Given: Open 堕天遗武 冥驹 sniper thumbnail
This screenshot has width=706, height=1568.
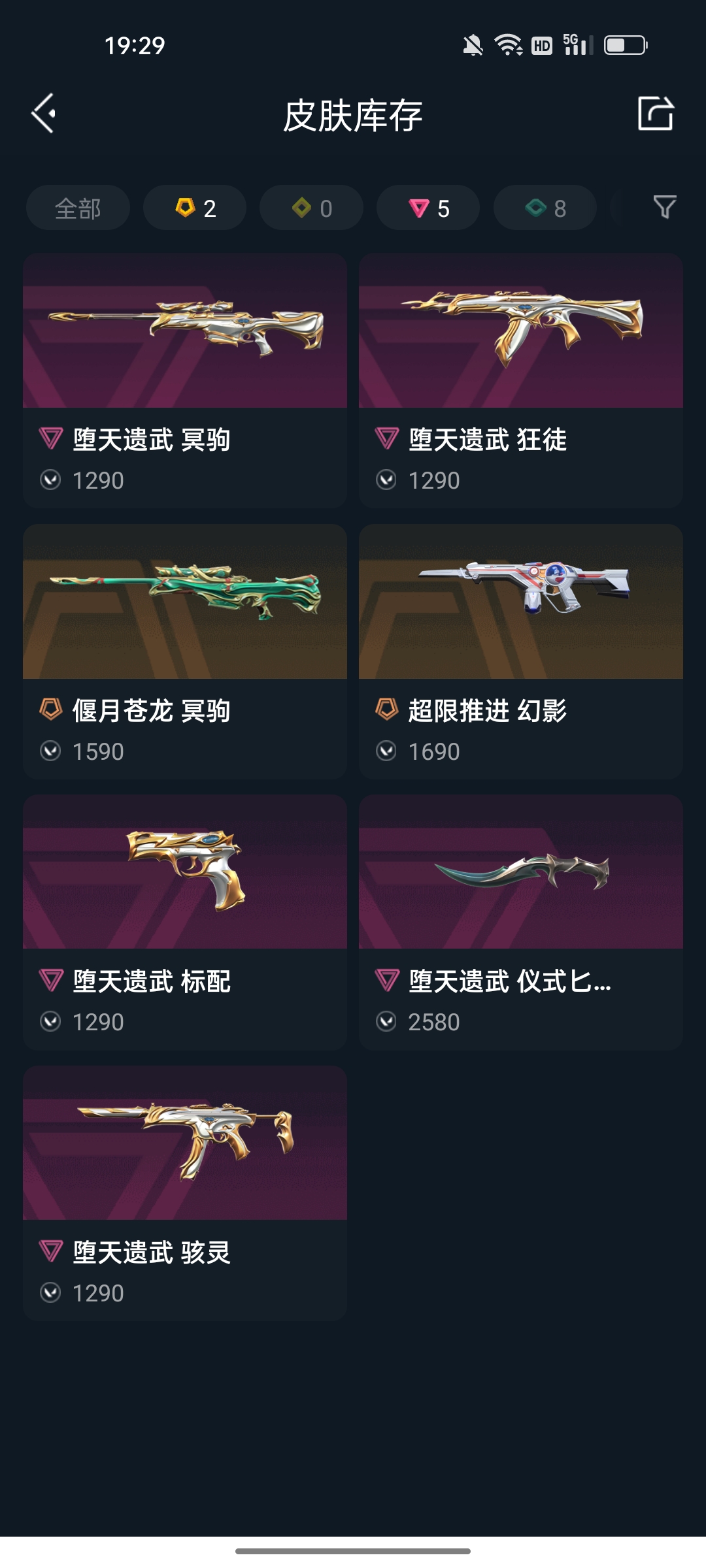Looking at the screenshot, I should pos(185,331).
